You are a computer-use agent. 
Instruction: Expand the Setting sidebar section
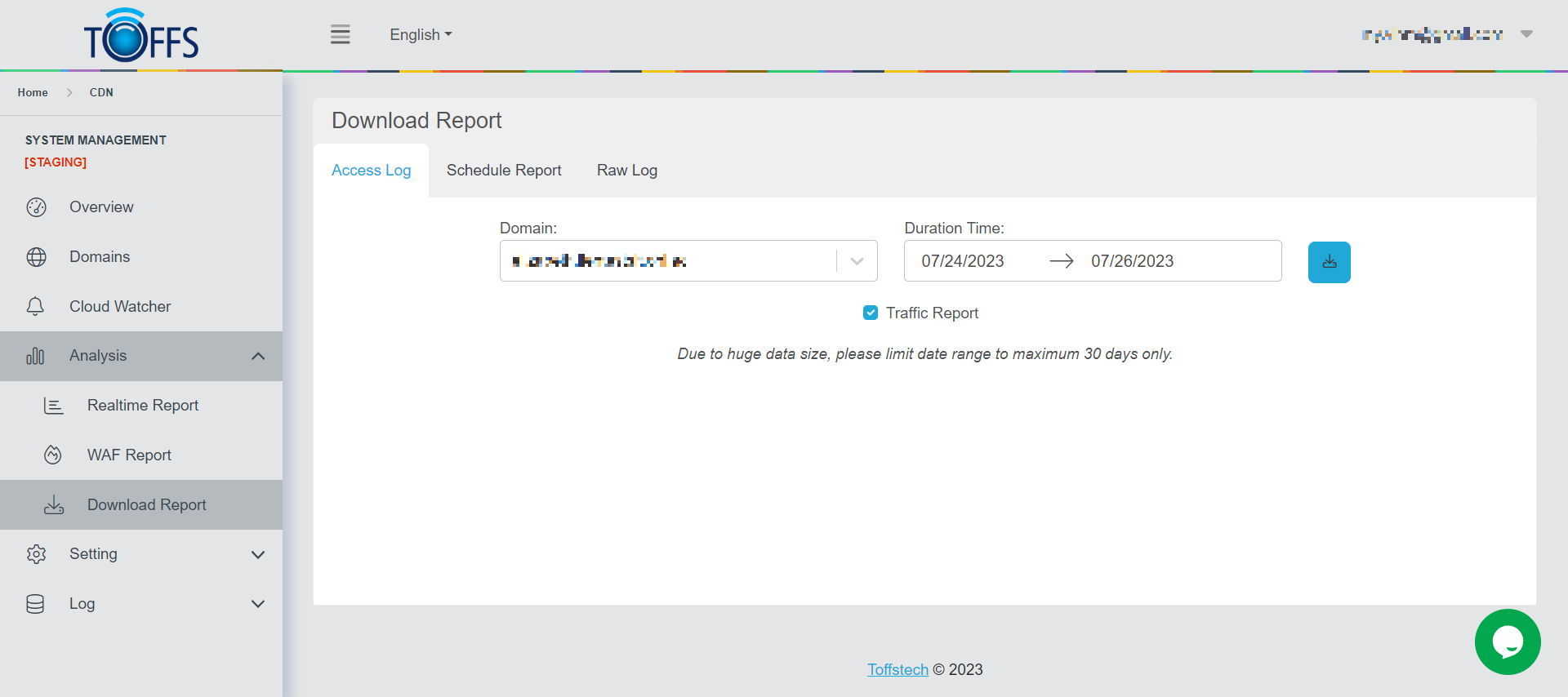[x=258, y=554]
